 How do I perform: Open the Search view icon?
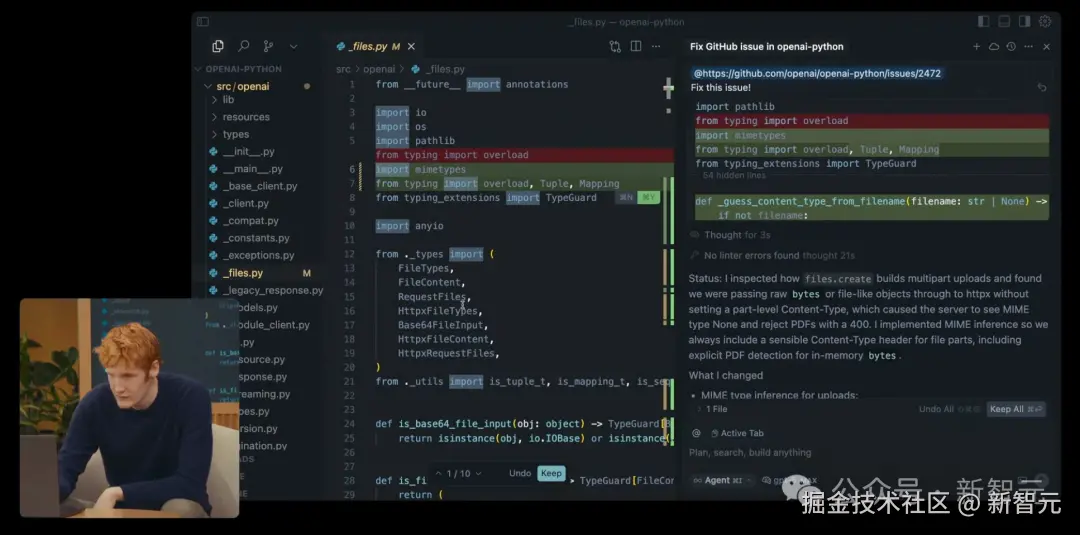[243, 46]
